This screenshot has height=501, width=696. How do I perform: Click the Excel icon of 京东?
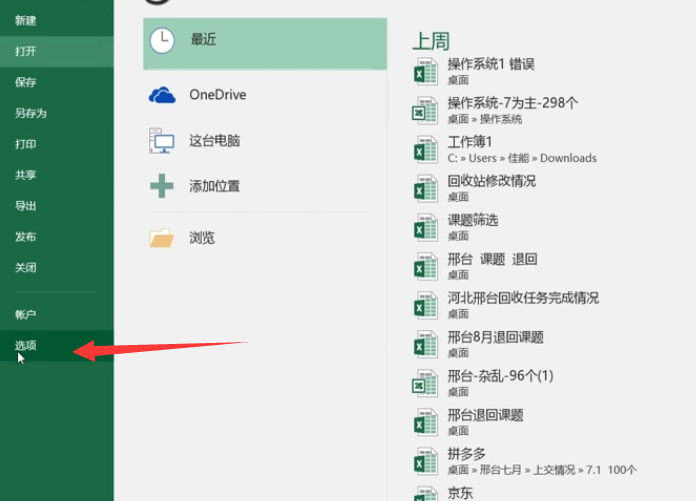[426, 494]
